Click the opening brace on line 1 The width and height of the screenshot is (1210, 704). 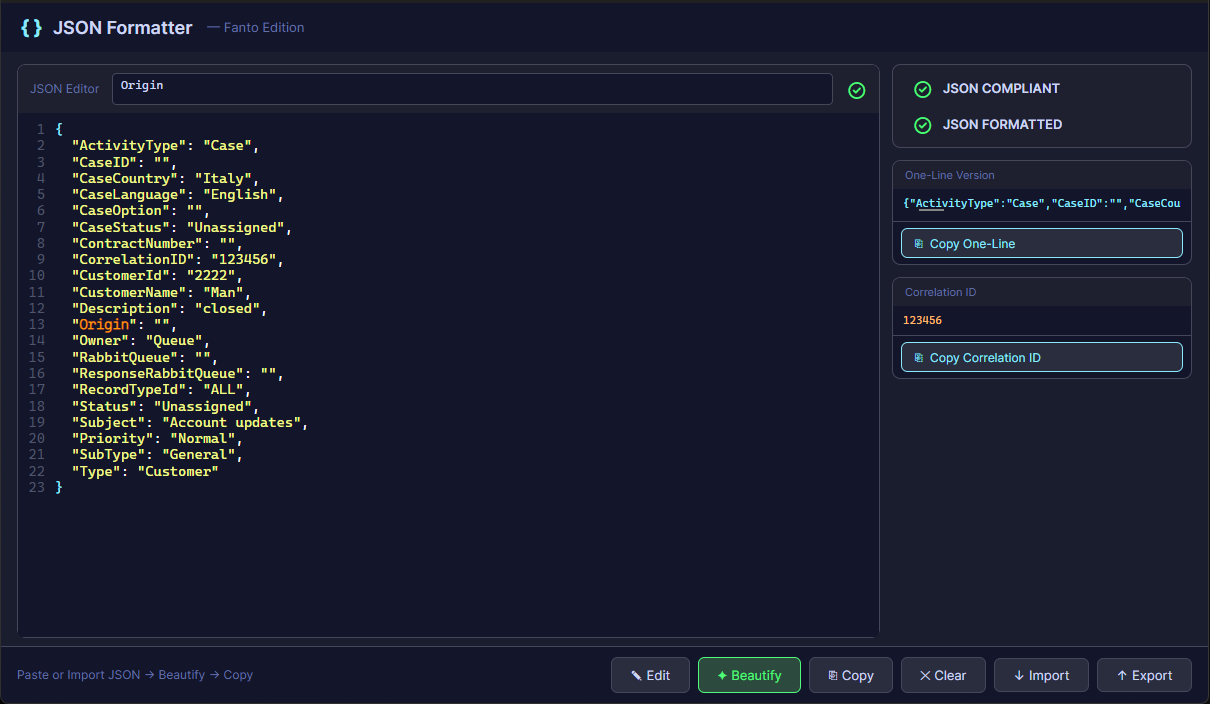59,129
